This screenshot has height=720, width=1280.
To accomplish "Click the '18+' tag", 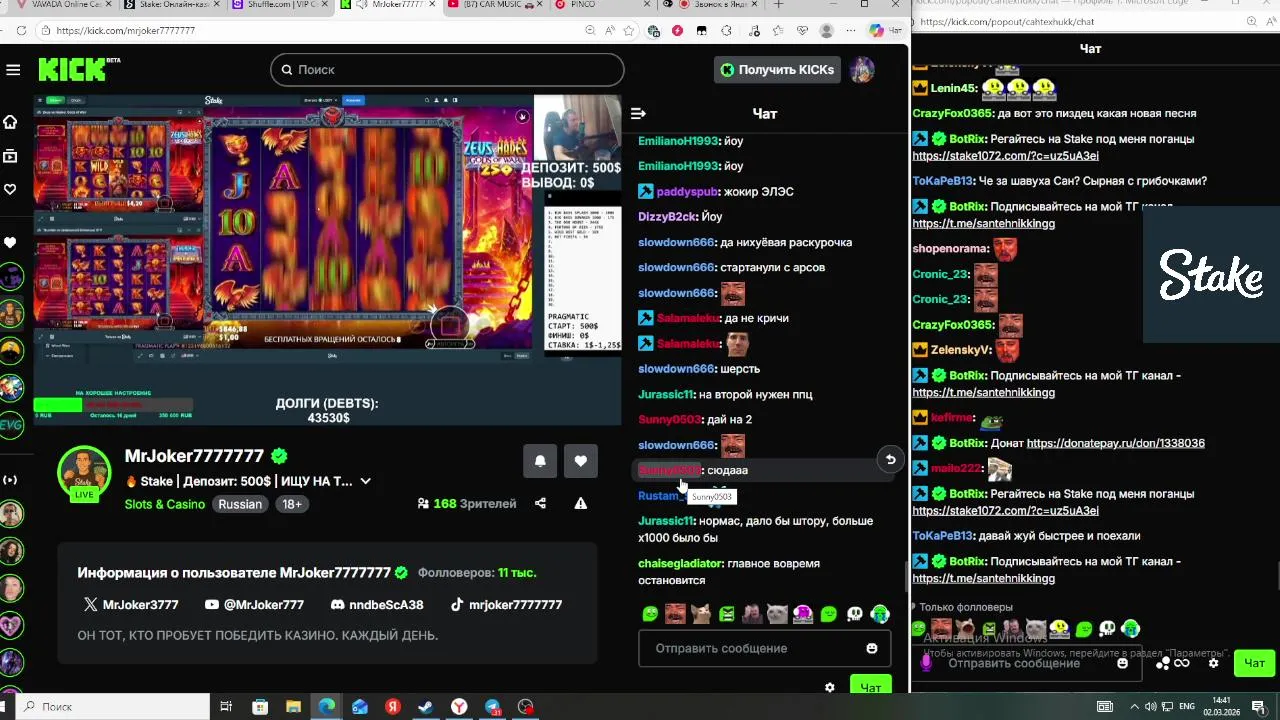I will tap(292, 504).
